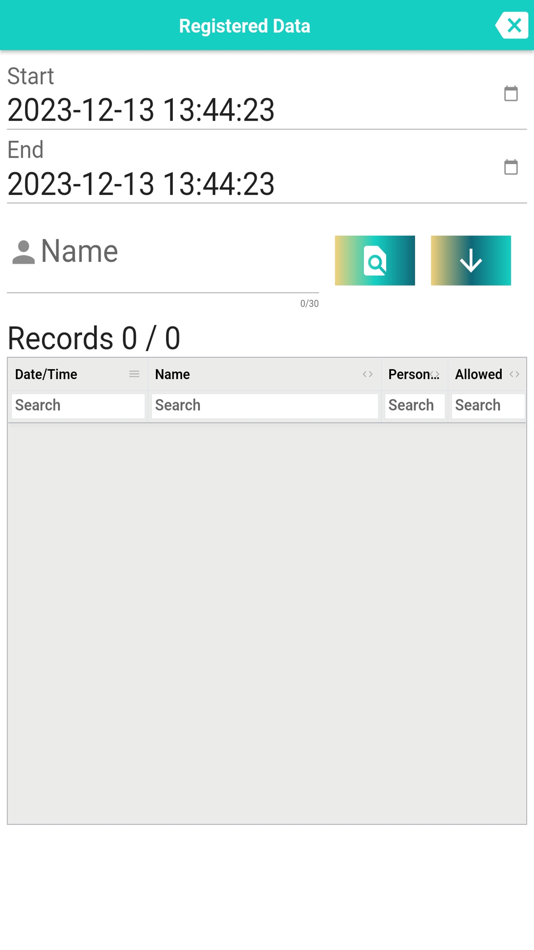Focus Name column search box
534x950 pixels.
(264, 405)
